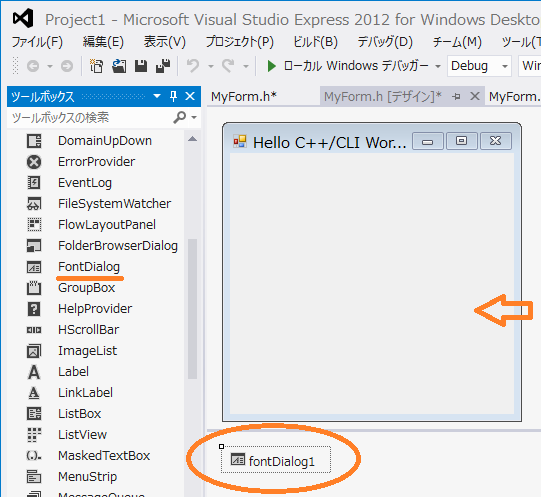The image size is (541, 497).
Task: Click the New Project toolbar icon
Action: (96, 66)
